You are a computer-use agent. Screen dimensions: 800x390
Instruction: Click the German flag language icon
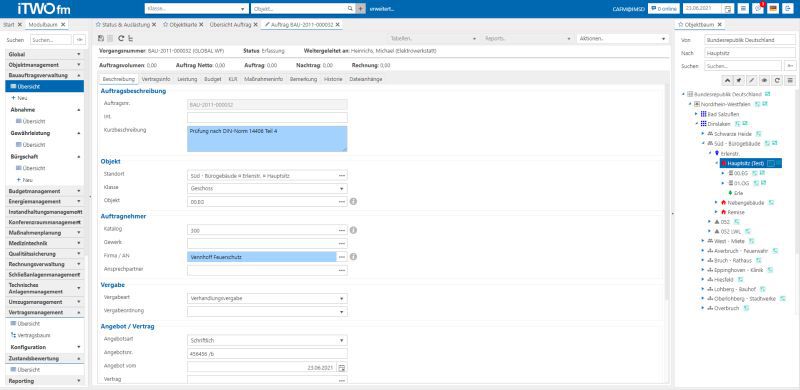pyautogui.click(x=772, y=9)
